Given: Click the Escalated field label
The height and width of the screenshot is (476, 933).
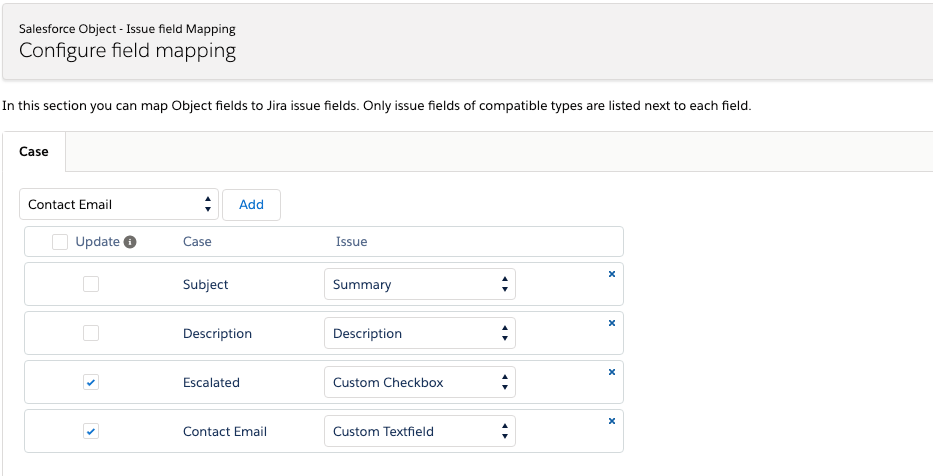Looking at the screenshot, I should click(211, 382).
